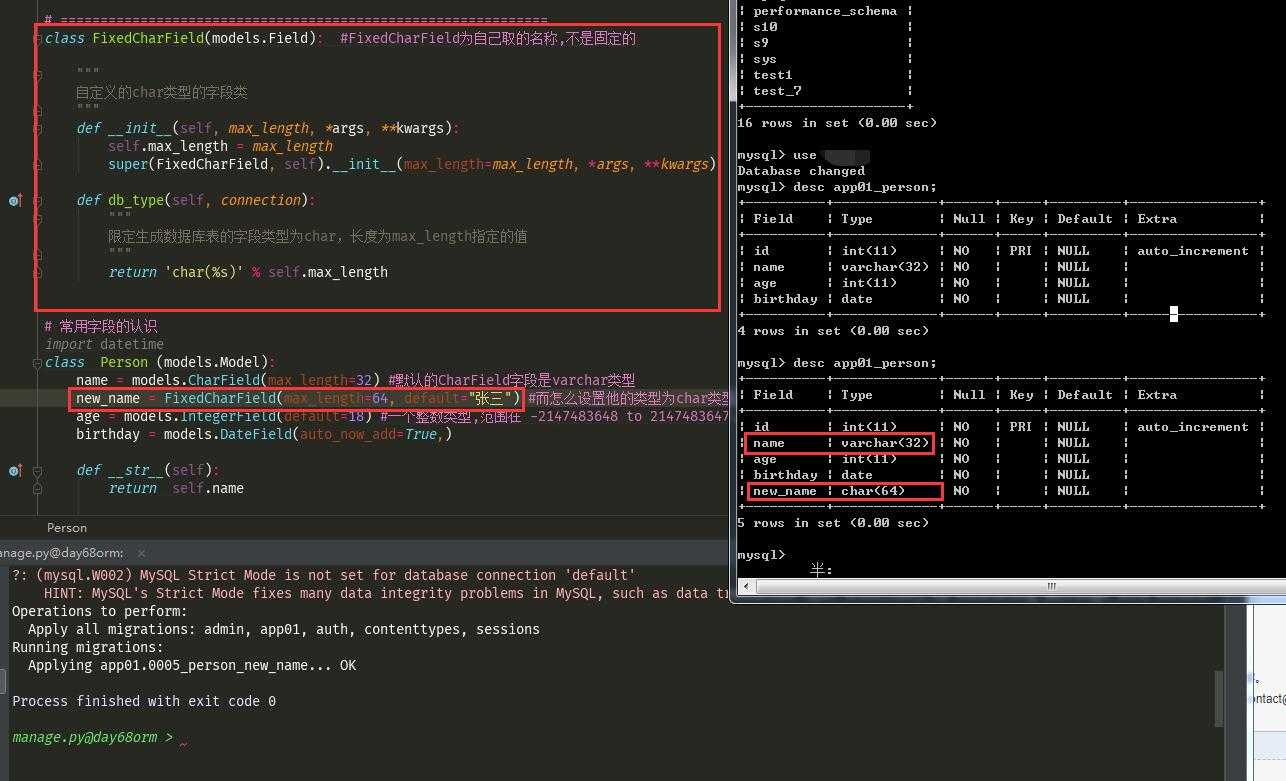Image resolution: width=1286 pixels, height=781 pixels.
Task: Click 'birthday = models.DateField' line
Action: point(264,434)
